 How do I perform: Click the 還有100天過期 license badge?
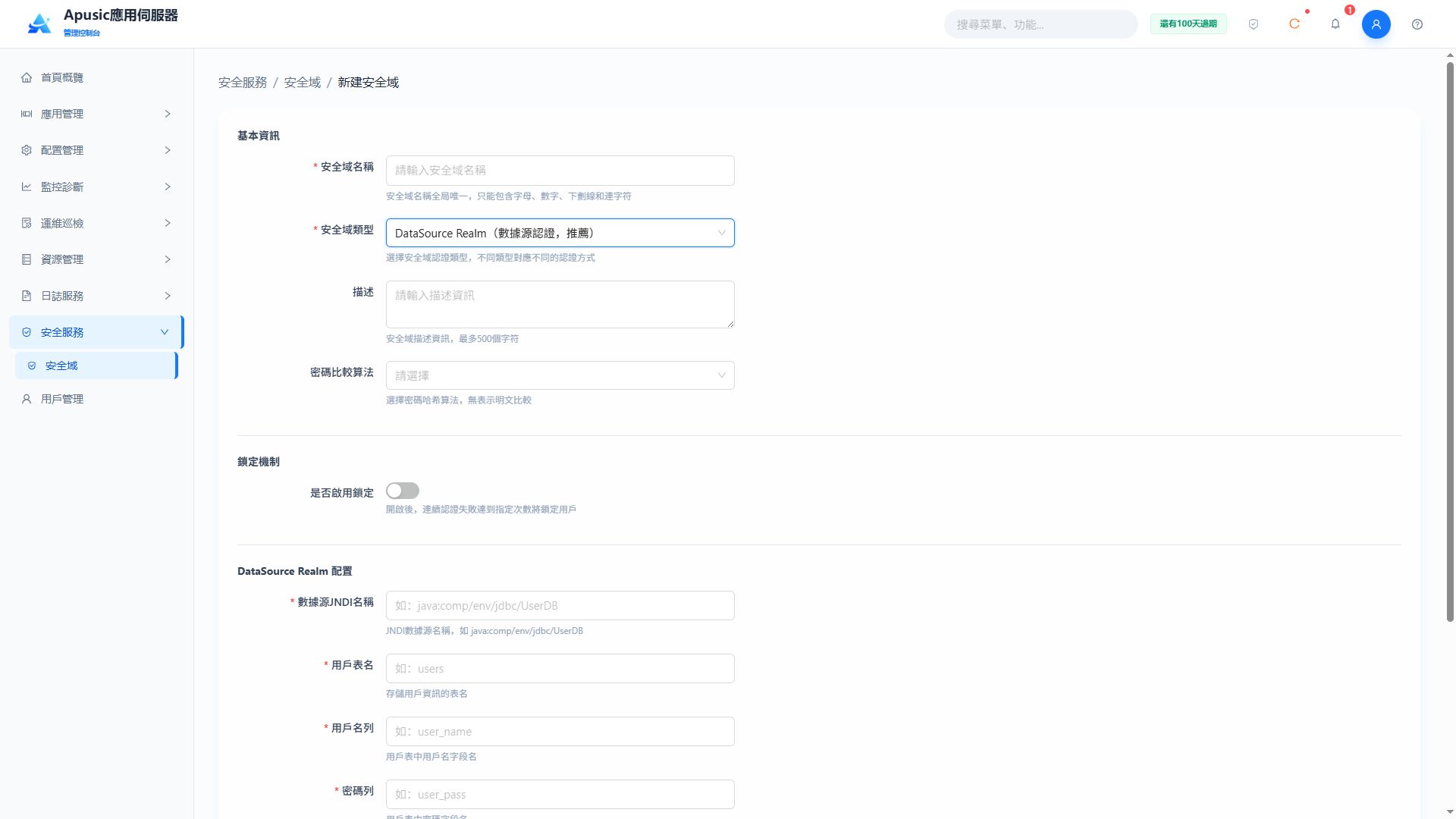(1188, 24)
